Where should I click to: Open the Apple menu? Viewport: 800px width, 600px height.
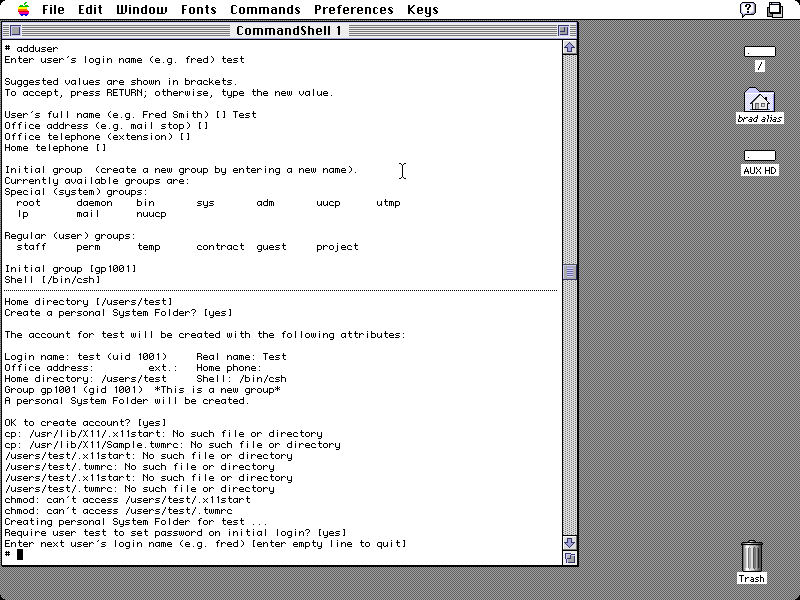[x=23, y=9]
